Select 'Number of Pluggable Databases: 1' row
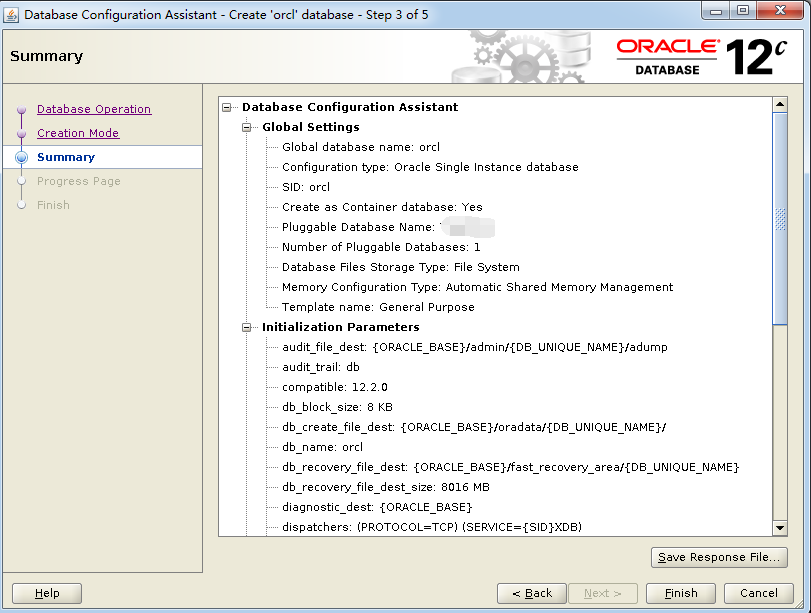811x613 pixels. click(x=381, y=247)
